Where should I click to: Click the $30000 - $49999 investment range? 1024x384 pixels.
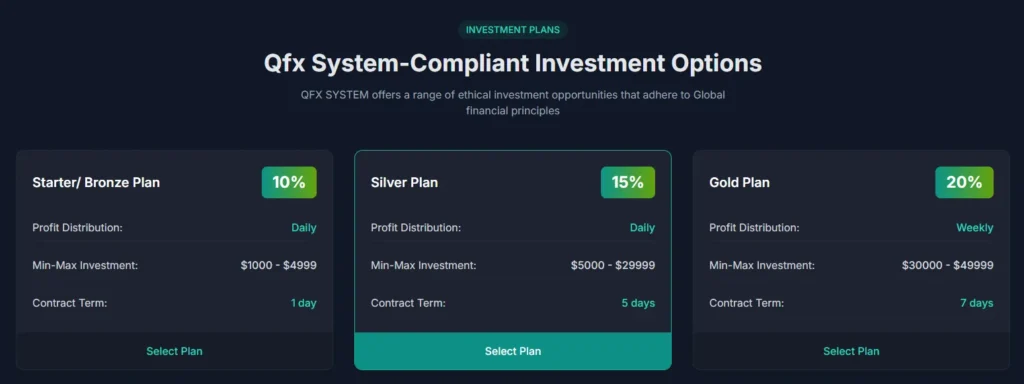948,266
